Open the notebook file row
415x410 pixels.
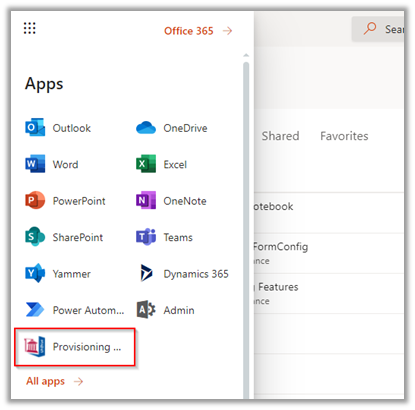click(x=329, y=213)
